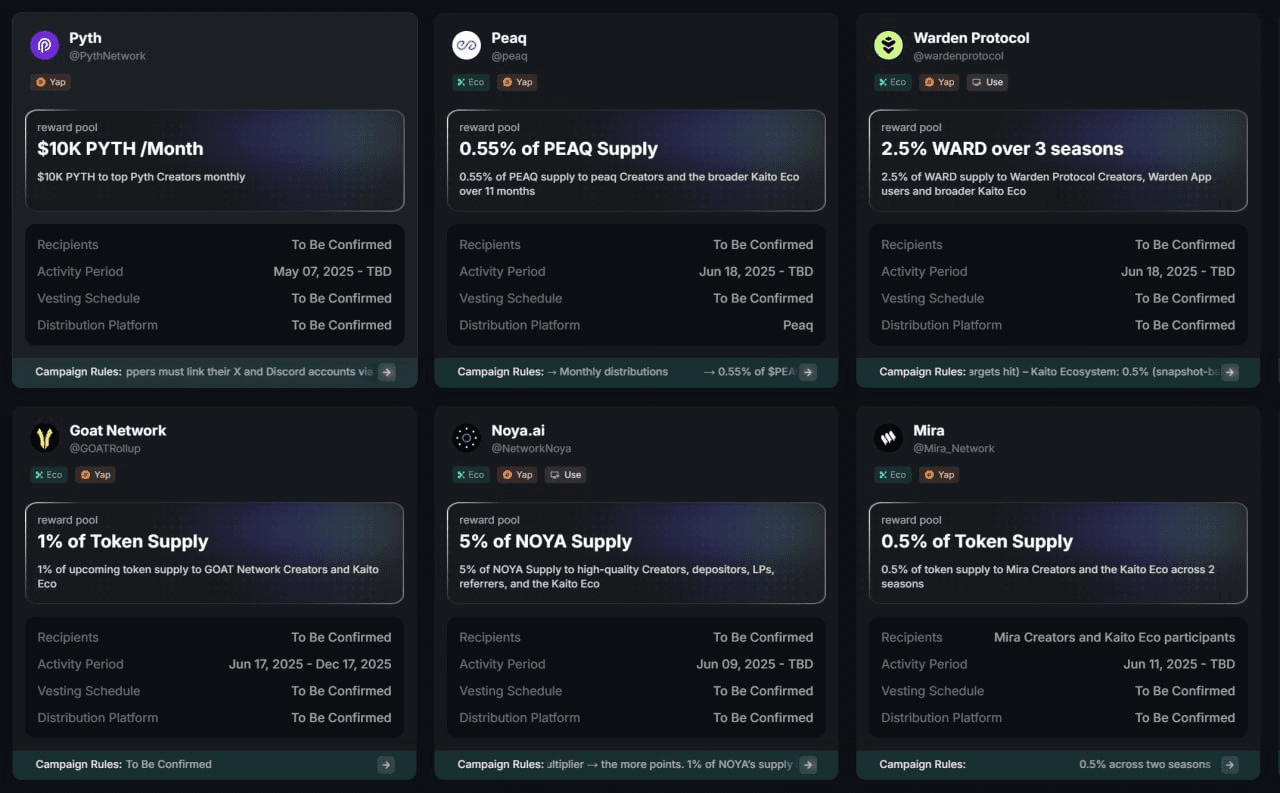Click the Warden Protocol logo
This screenshot has height=793, width=1280.
888,45
